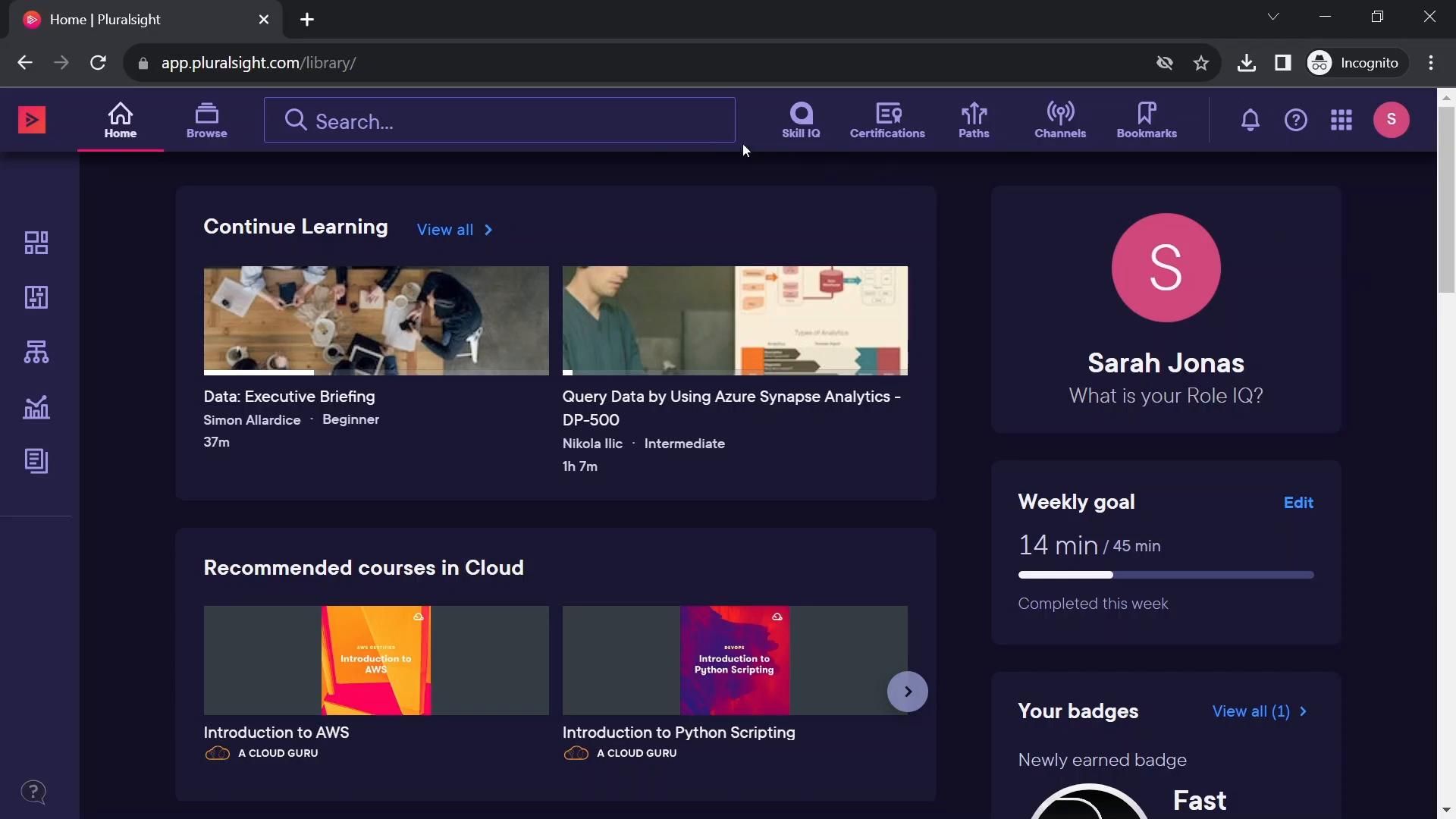
Task: Expand Continue Learning with View all
Action: (x=454, y=230)
